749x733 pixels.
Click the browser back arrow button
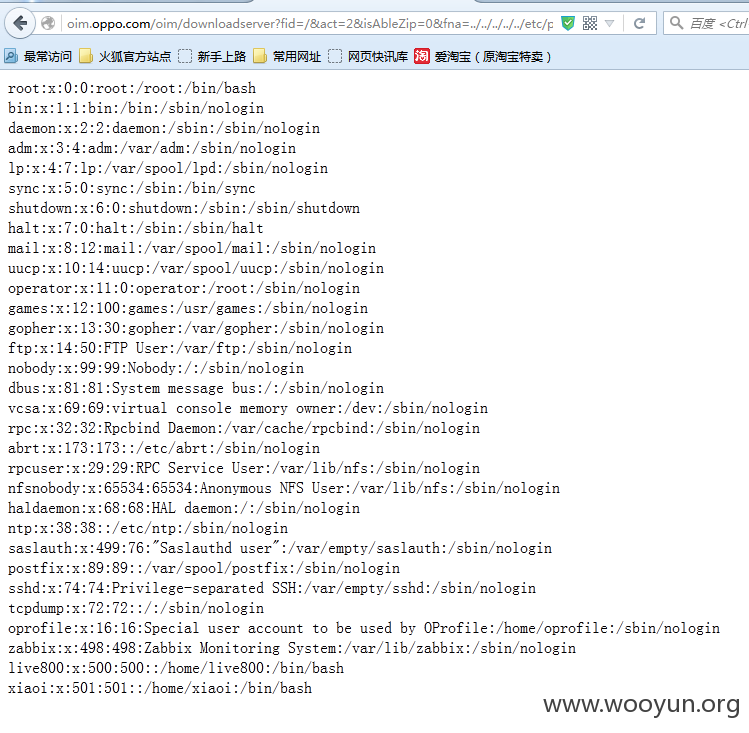click(x=20, y=23)
